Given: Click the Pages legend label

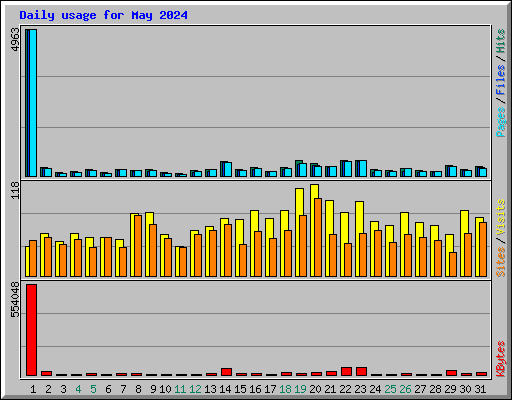Looking at the screenshot, I should click(501, 122).
